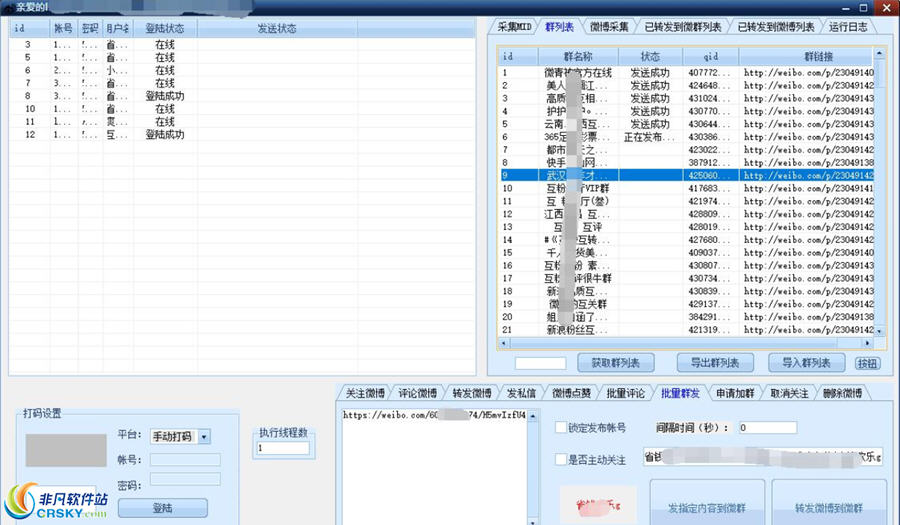Screen dimensions: 900x525
Task: Select account row with id 12
Action: pos(242,135)
